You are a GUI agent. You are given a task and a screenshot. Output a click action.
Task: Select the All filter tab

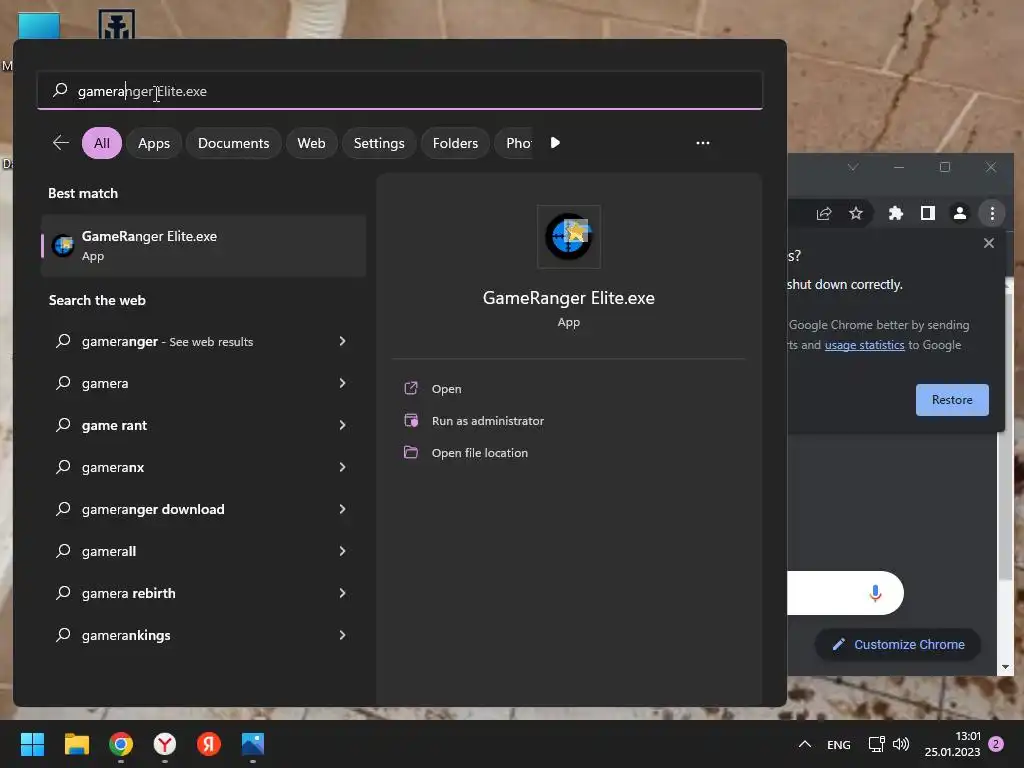coord(102,143)
